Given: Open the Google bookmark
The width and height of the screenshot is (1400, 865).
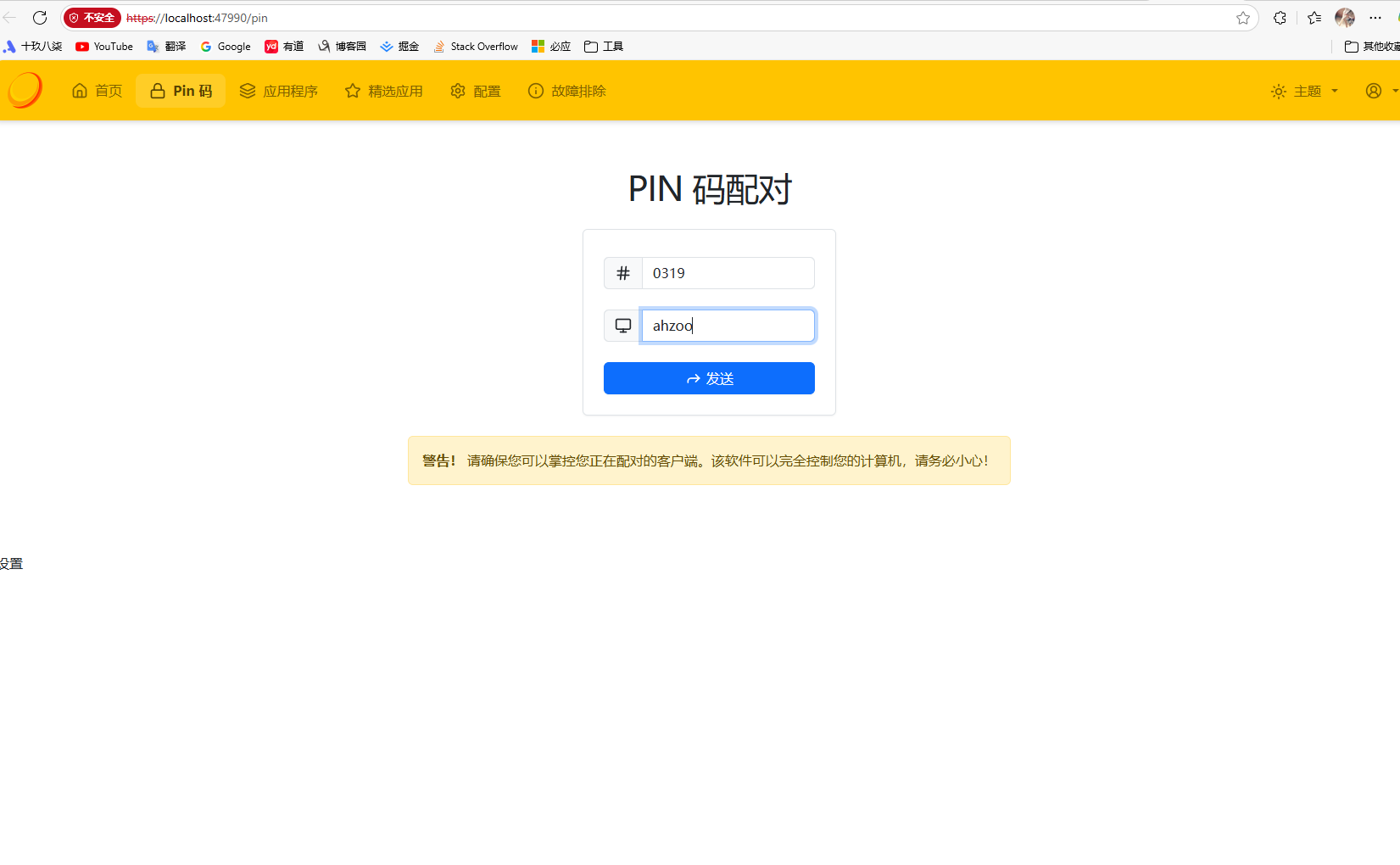Looking at the screenshot, I should pyautogui.click(x=226, y=47).
